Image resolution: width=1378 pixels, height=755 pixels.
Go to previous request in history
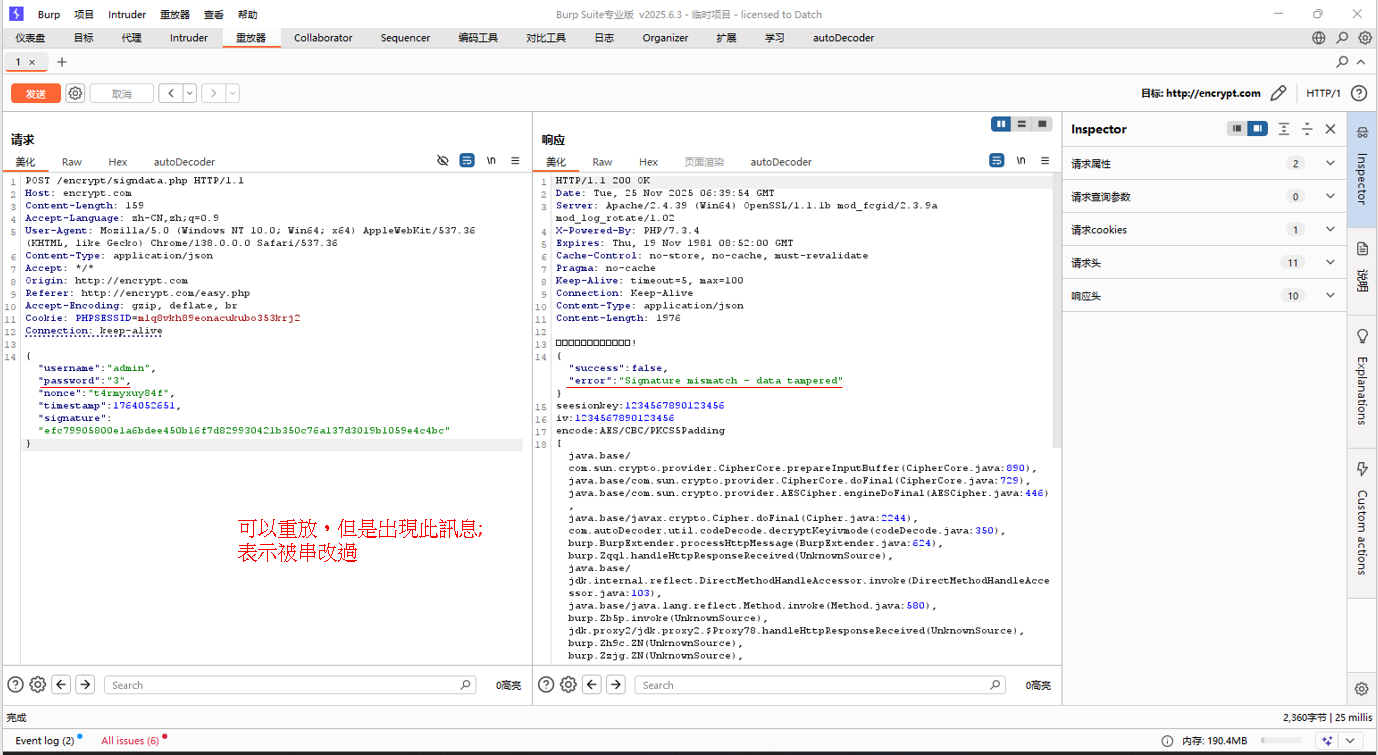pyautogui.click(x=171, y=93)
